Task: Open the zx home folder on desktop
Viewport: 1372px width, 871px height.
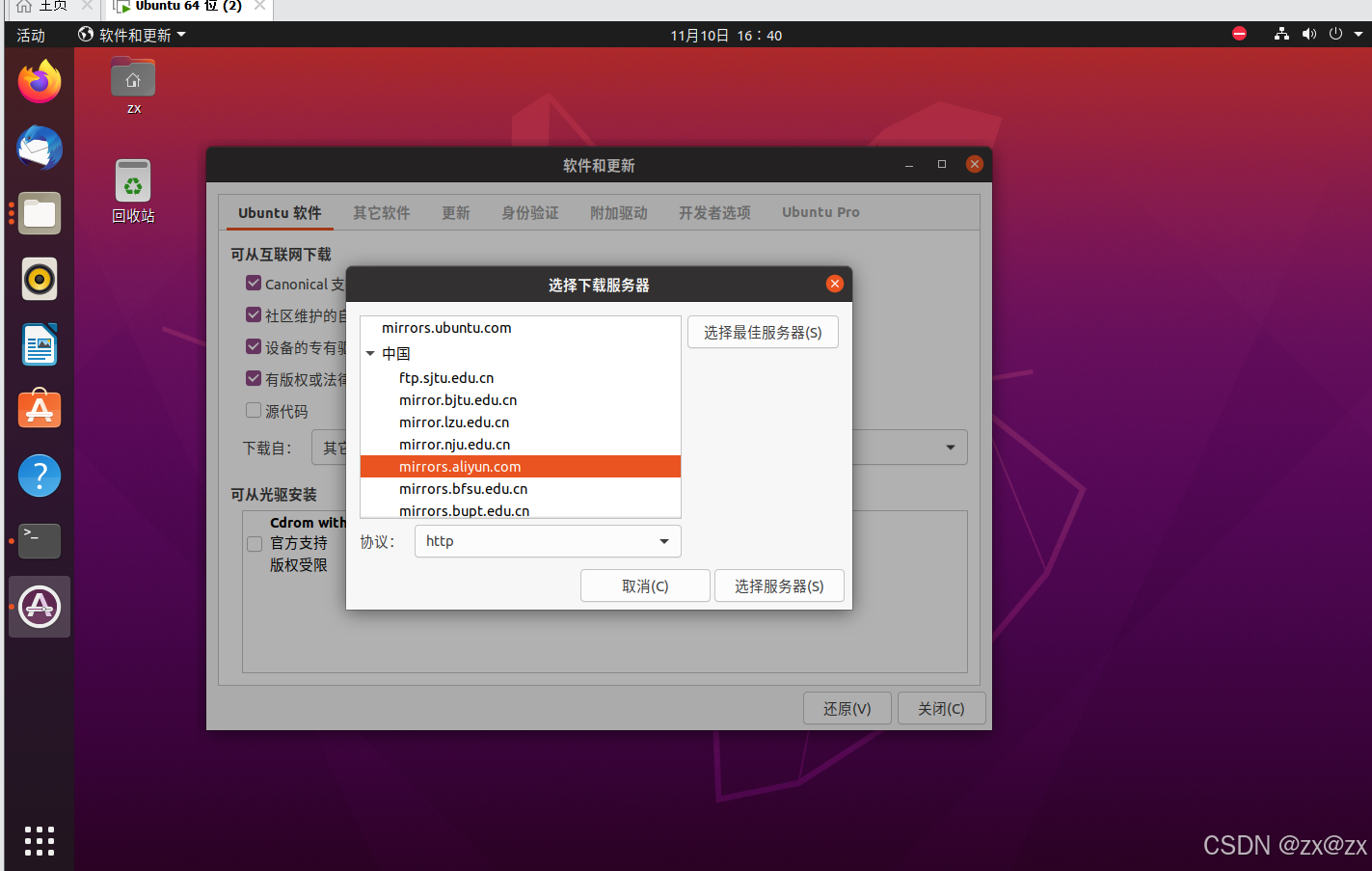Action: tap(133, 86)
